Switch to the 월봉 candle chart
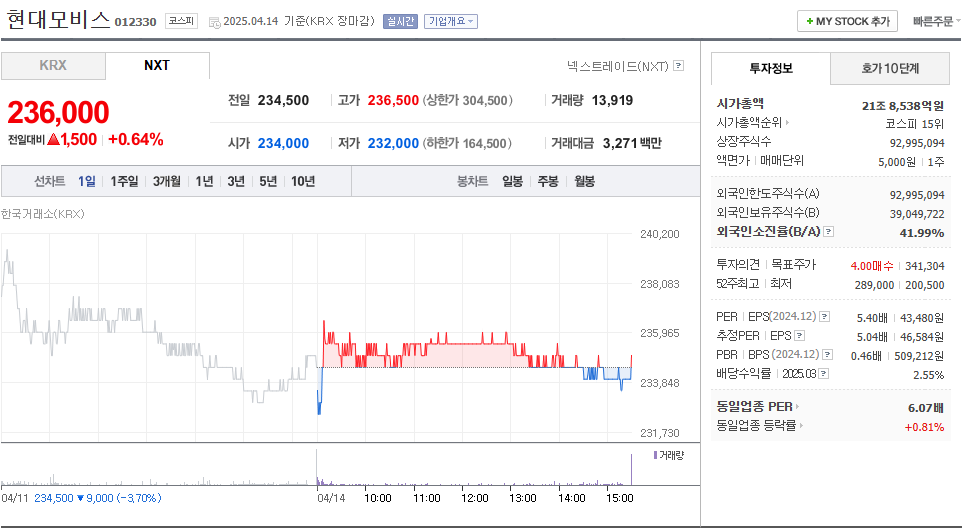Image resolution: width=966 pixels, height=528 pixels. [x=584, y=181]
